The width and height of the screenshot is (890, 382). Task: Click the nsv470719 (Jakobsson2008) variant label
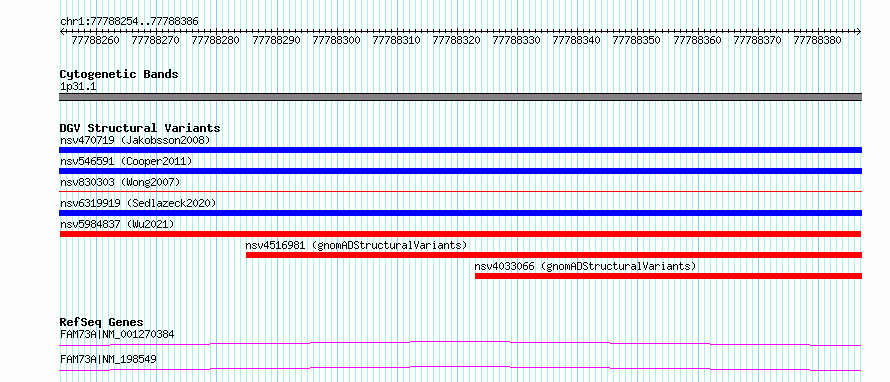click(135, 140)
